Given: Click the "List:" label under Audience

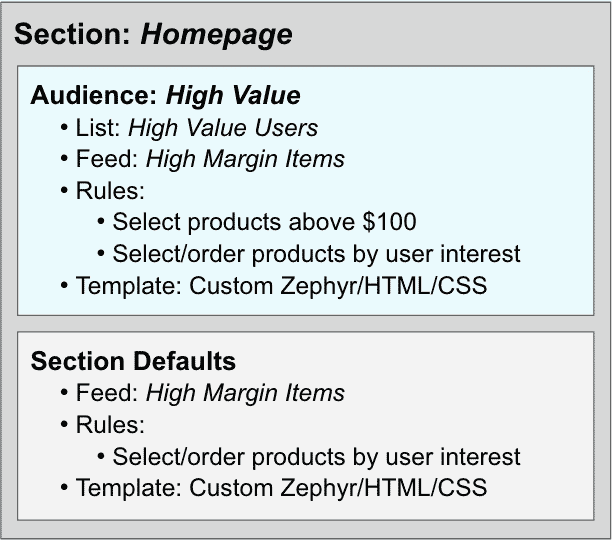Looking at the screenshot, I should [99, 127].
